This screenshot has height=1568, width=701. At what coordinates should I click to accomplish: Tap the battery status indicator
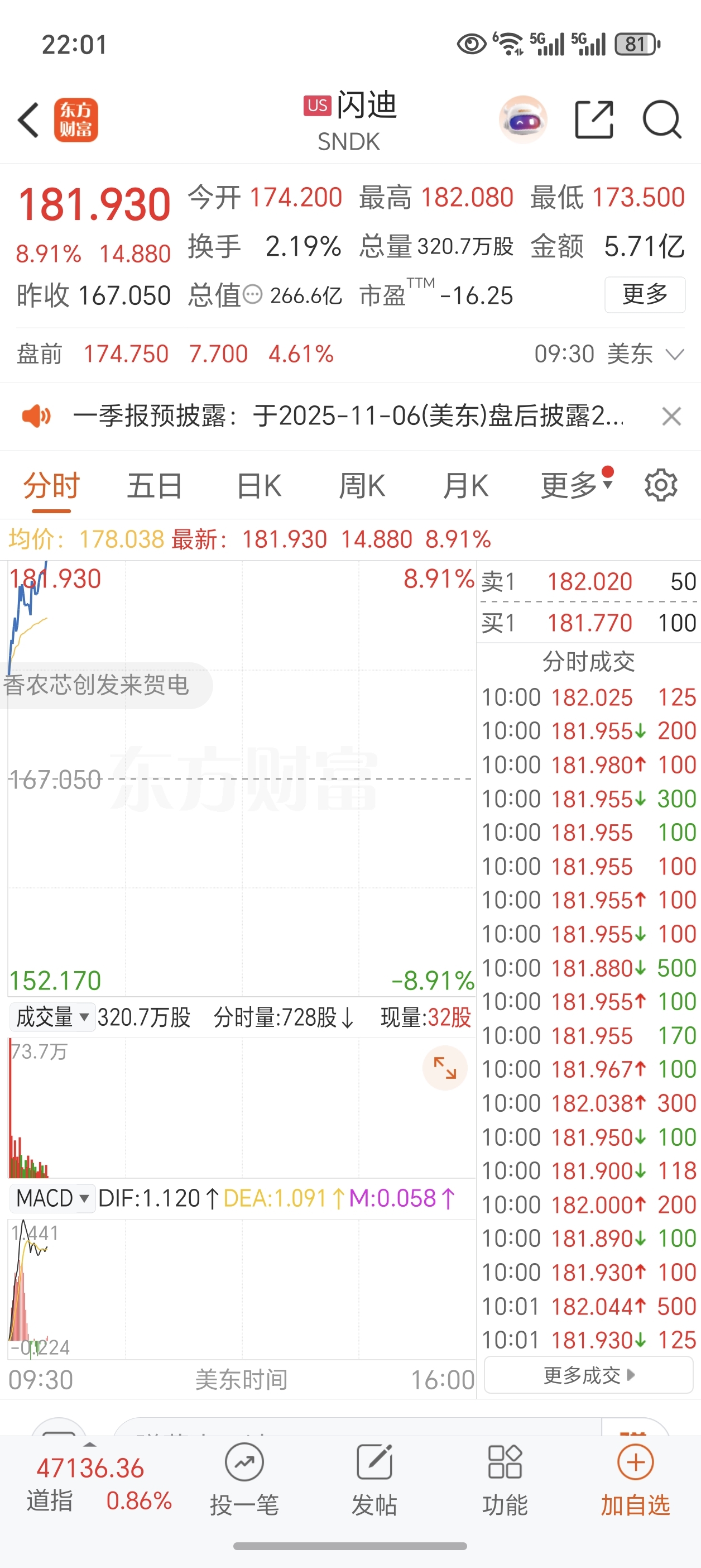[637, 44]
